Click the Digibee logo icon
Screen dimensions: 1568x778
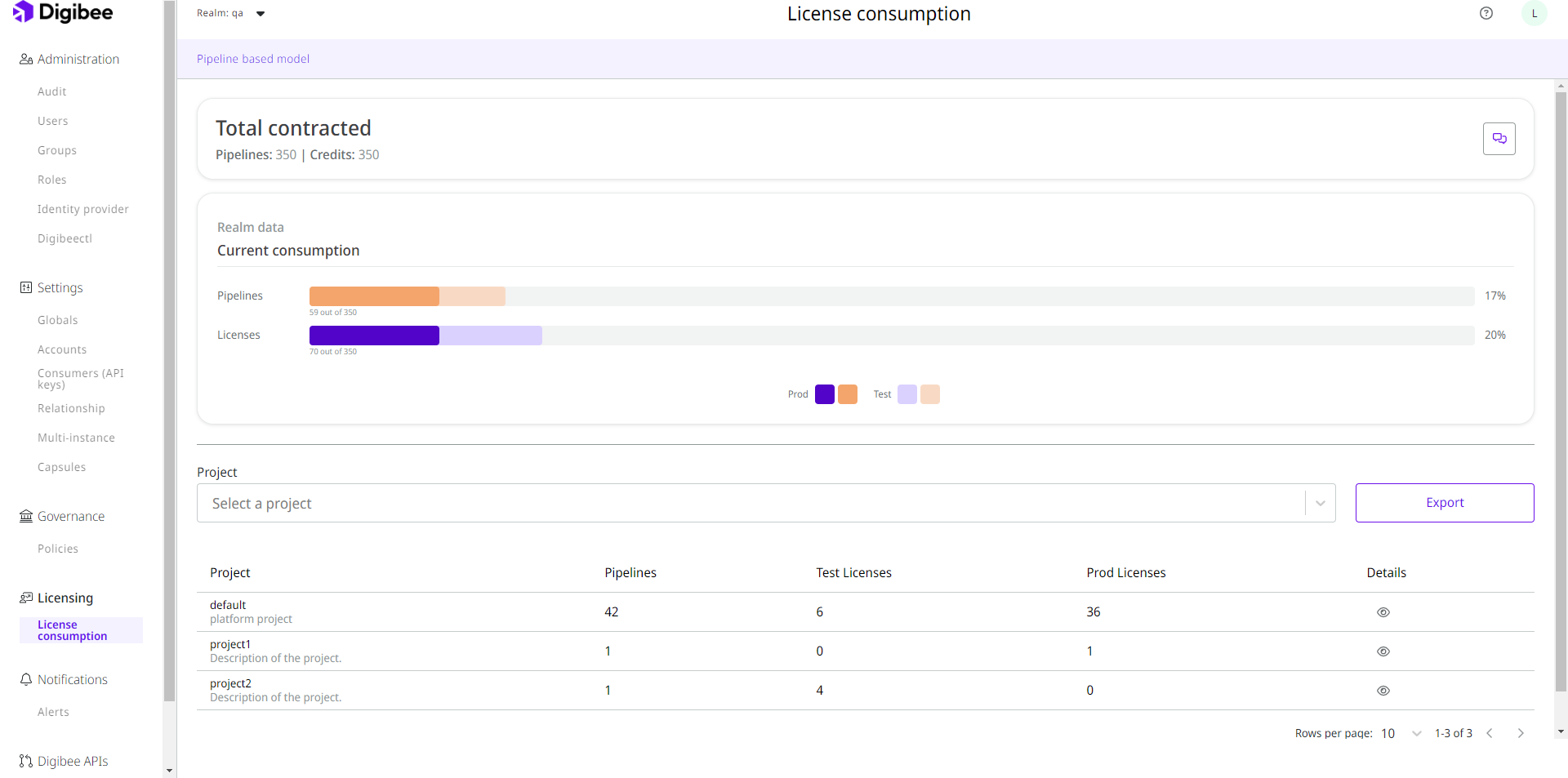click(x=23, y=12)
